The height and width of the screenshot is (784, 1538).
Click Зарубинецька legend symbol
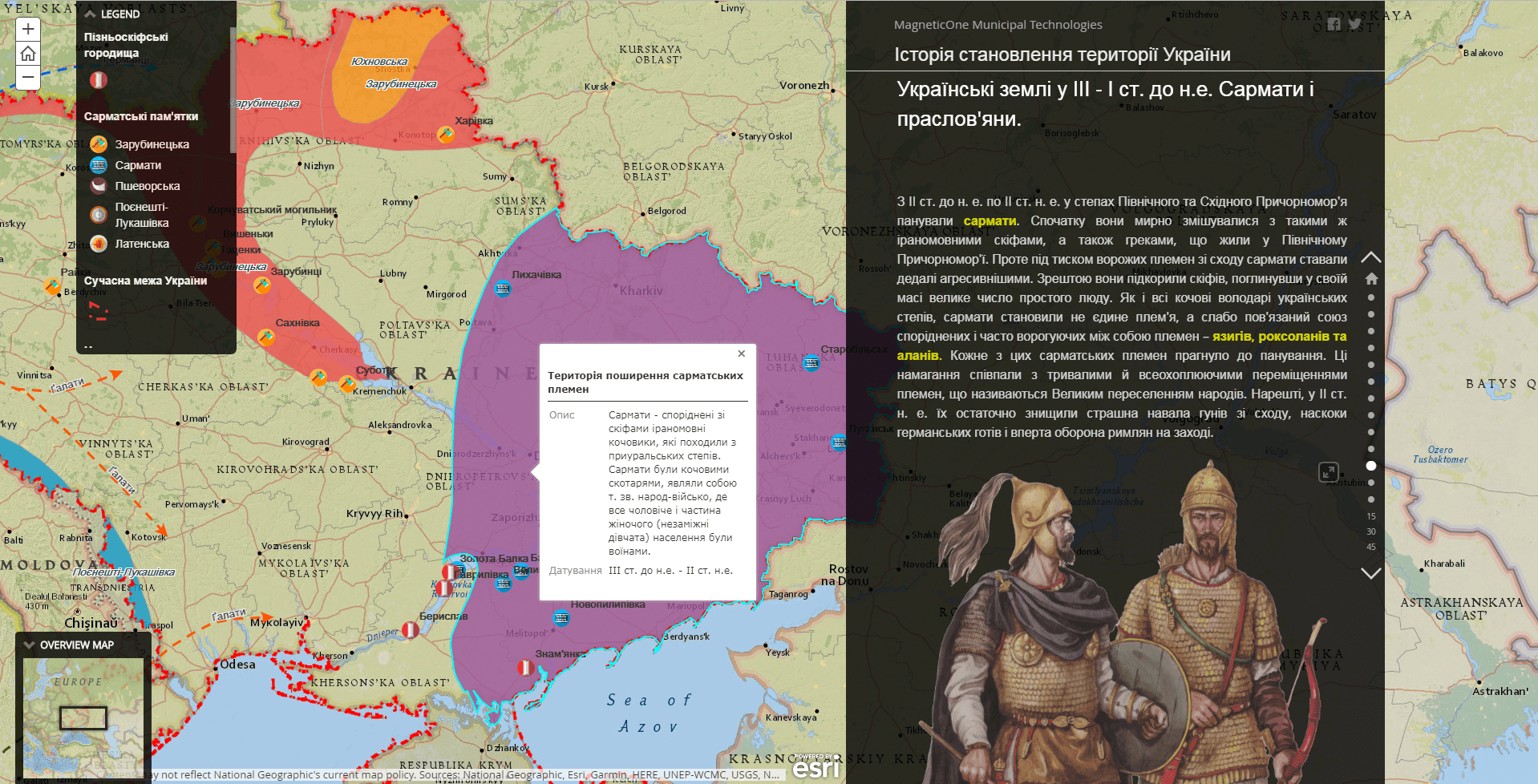pyautogui.click(x=99, y=144)
